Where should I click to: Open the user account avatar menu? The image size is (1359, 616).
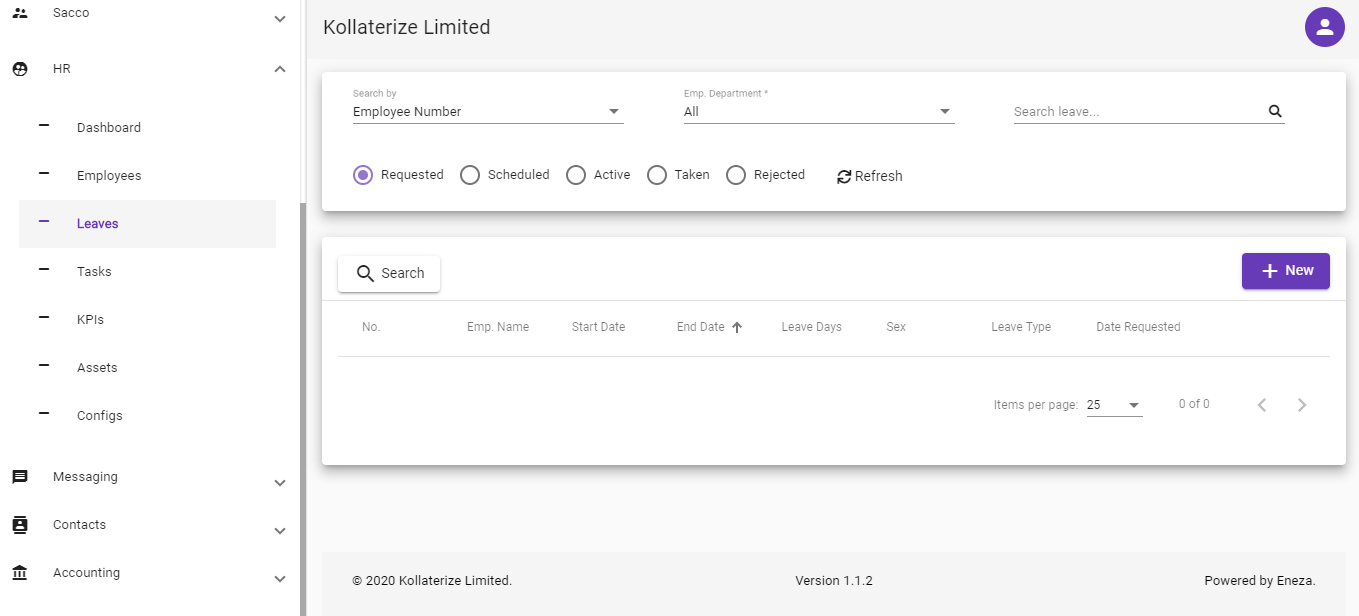tap(1325, 27)
